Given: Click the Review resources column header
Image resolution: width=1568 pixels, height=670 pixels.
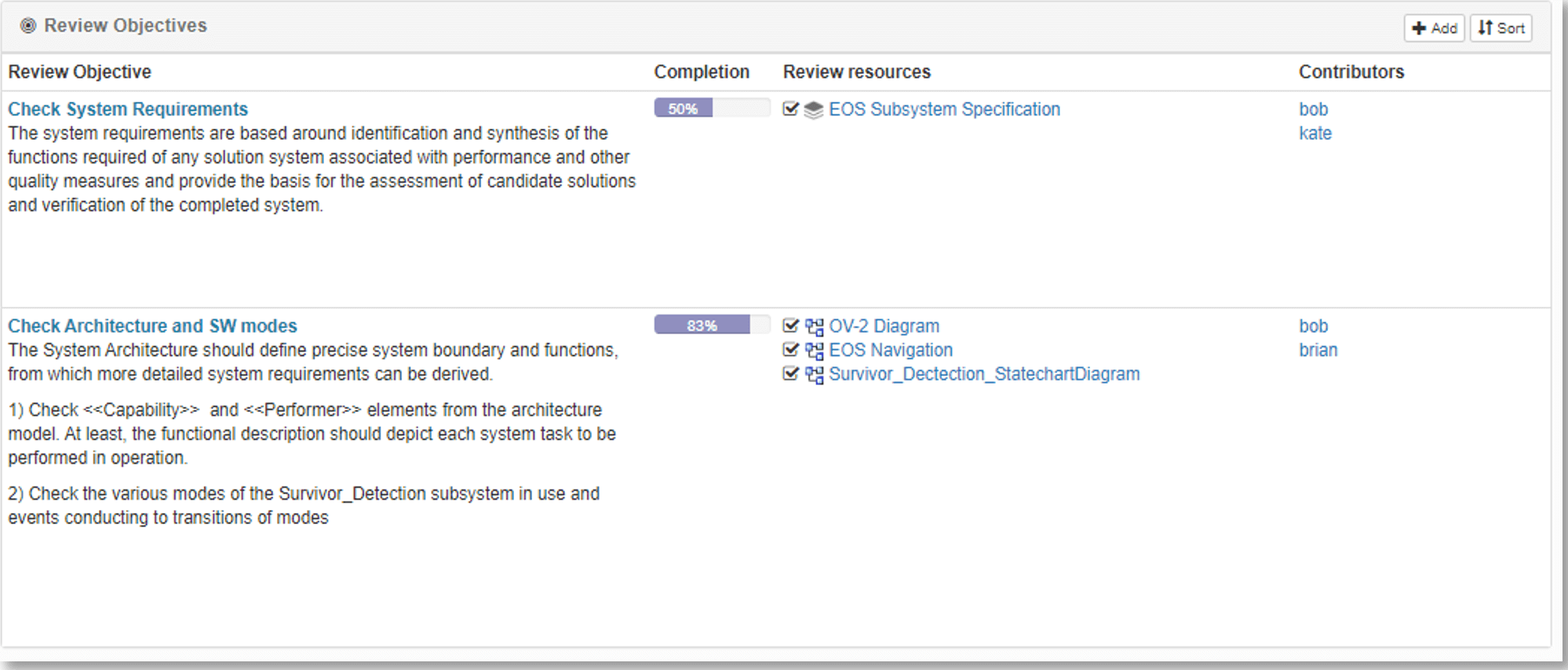Looking at the screenshot, I should (856, 71).
